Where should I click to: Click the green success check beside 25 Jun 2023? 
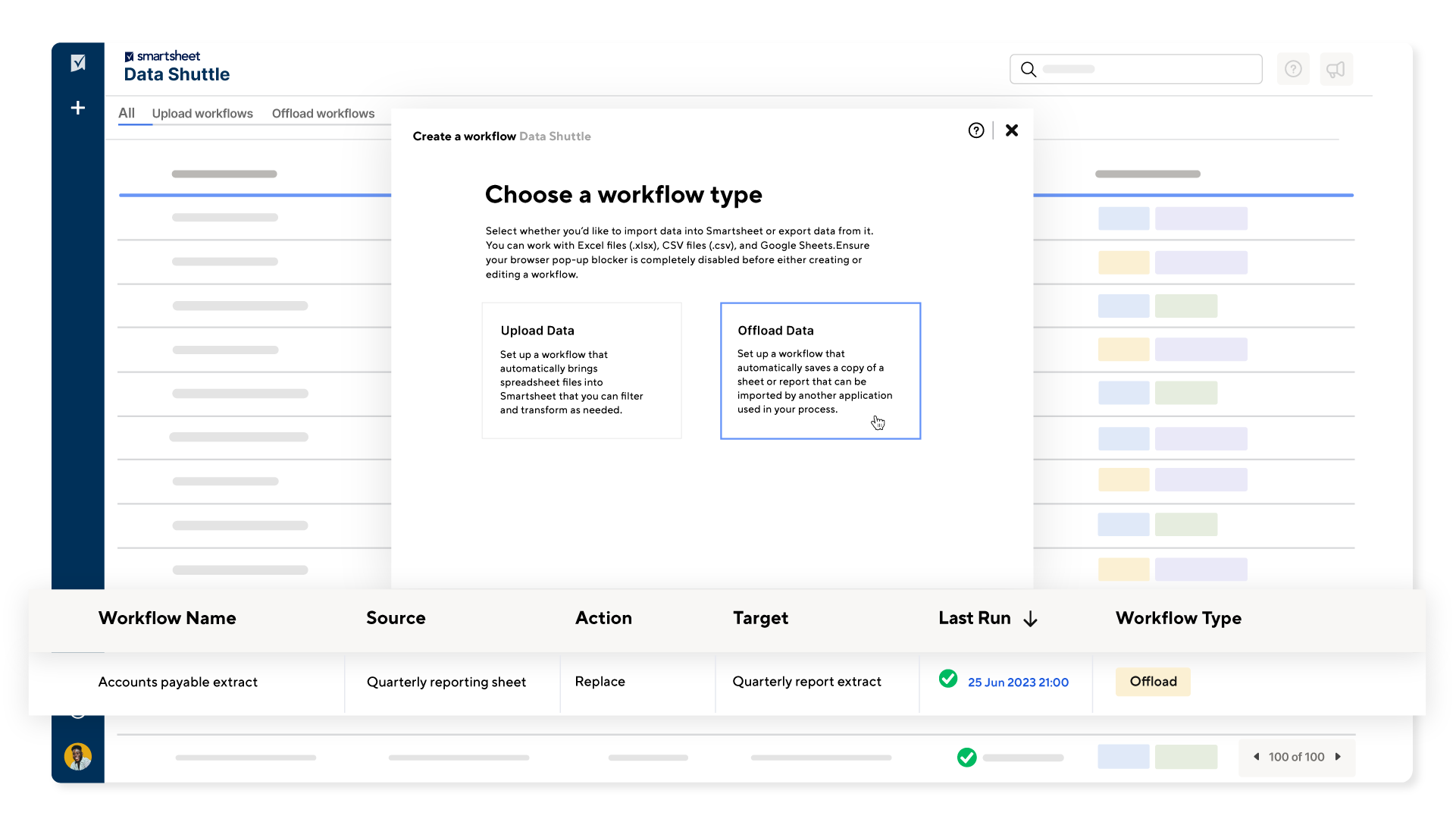pyautogui.click(x=948, y=679)
